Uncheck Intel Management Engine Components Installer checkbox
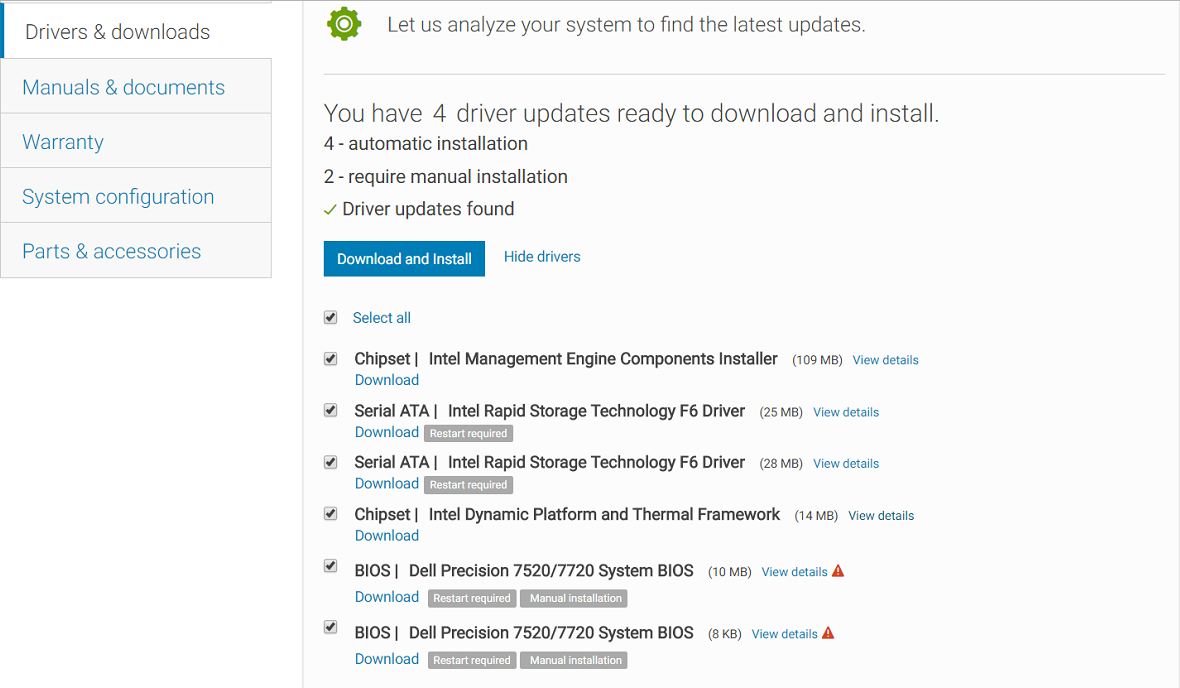Screen dimensions: 1180x688 coord(330,358)
